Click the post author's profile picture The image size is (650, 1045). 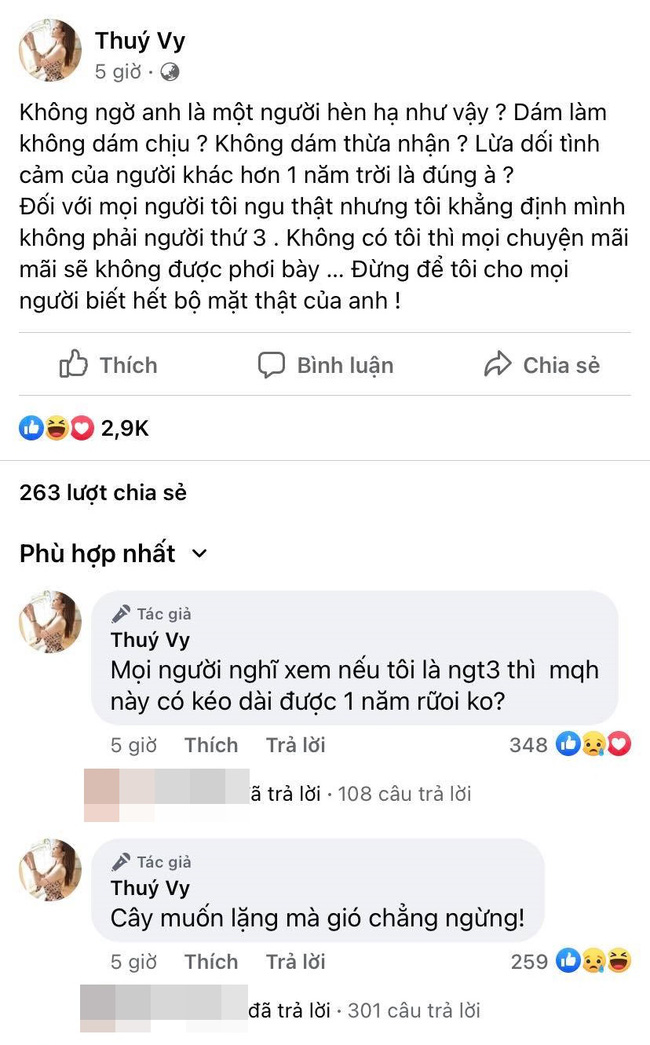tap(49, 50)
